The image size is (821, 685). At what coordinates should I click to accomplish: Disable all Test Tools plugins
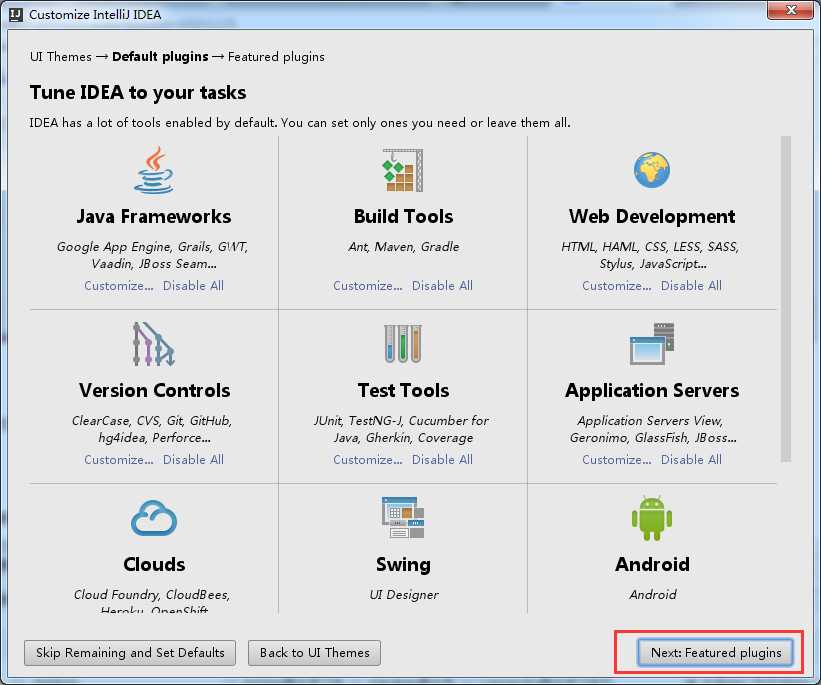tap(442, 460)
